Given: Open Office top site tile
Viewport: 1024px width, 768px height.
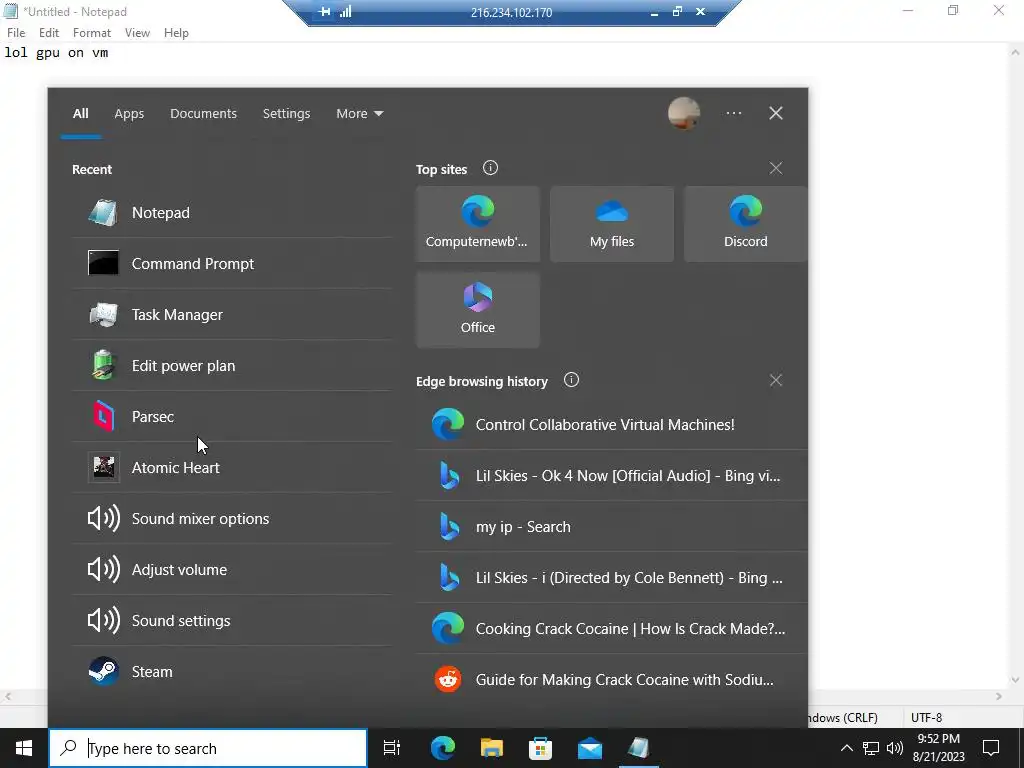Looking at the screenshot, I should [x=478, y=310].
